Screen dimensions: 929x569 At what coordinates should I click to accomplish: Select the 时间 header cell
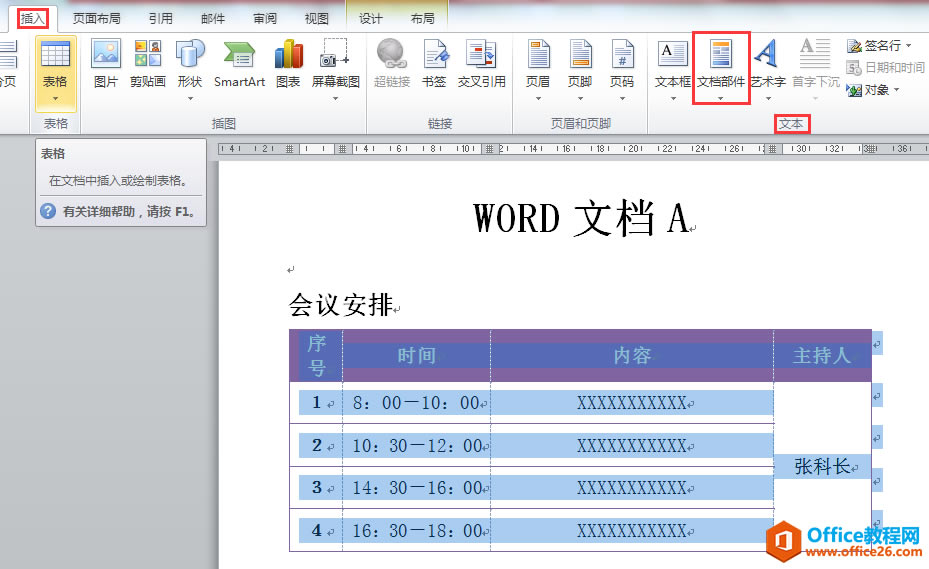tap(417, 356)
